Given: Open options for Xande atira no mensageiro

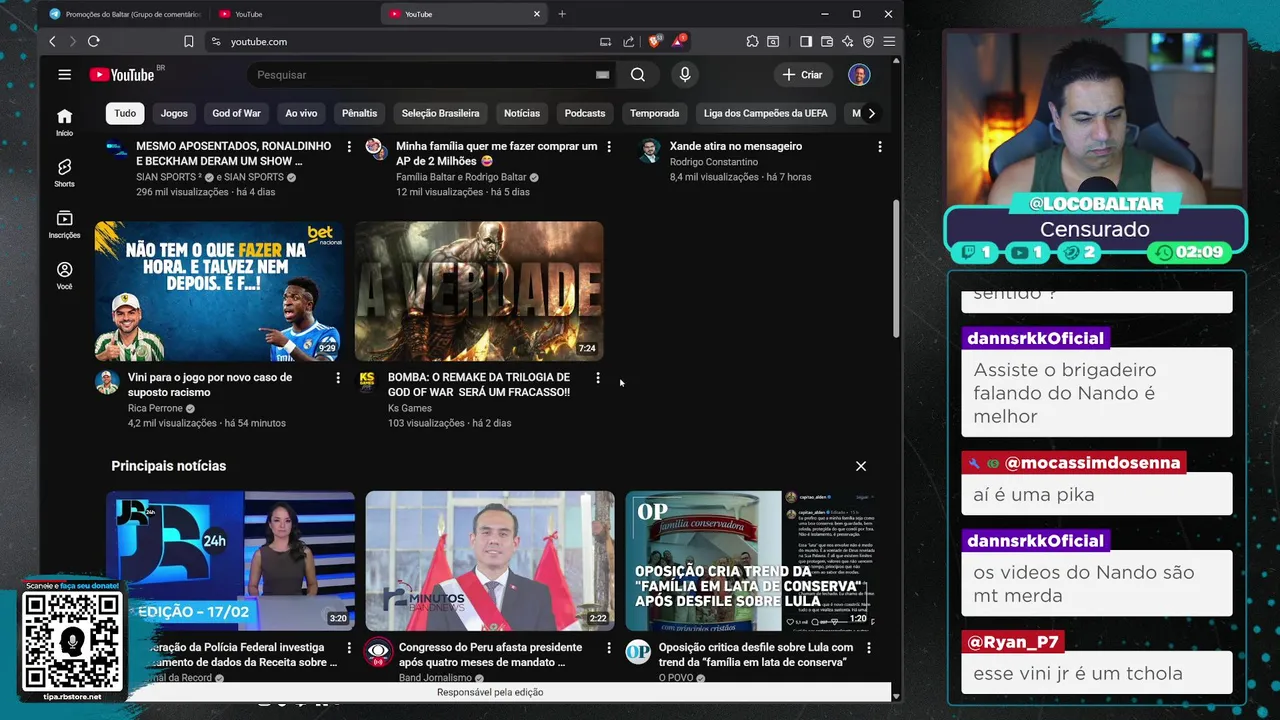Looking at the screenshot, I should tap(879, 147).
